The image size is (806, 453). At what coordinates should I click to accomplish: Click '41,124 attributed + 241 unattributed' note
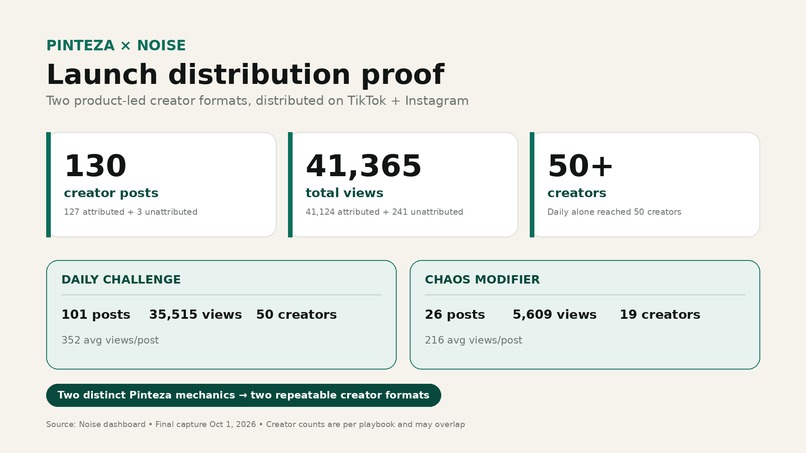tap(384, 212)
